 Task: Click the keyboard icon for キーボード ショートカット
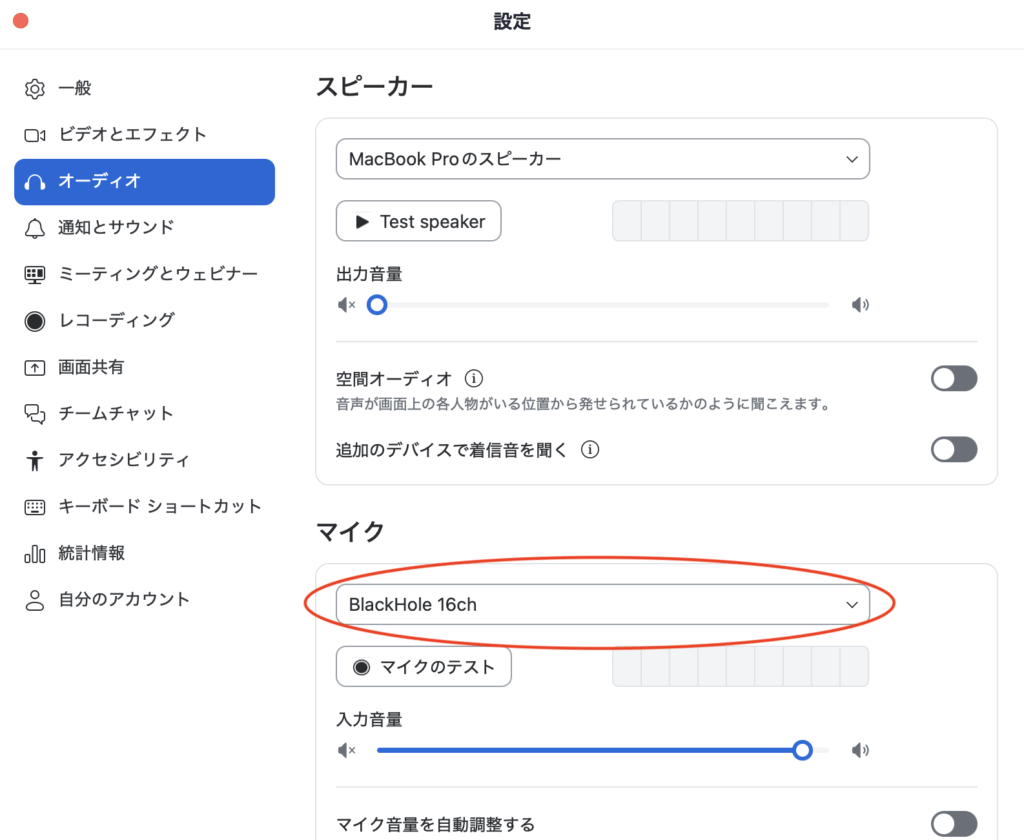point(35,507)
